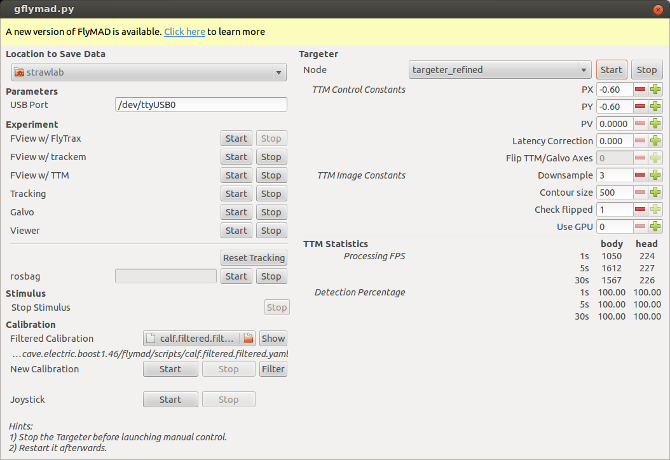Click the Flip TTM/Galvo Axes minus icon
This screenshot has height=460, width=670.
point(640,158)
